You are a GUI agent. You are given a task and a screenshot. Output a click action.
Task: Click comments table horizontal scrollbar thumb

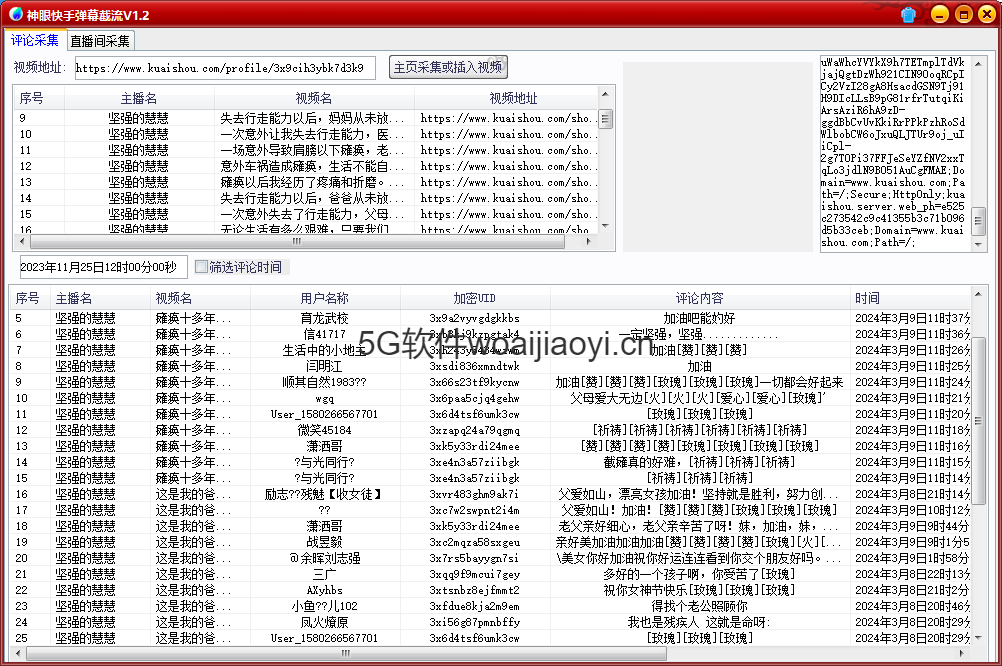click(346, 653)
